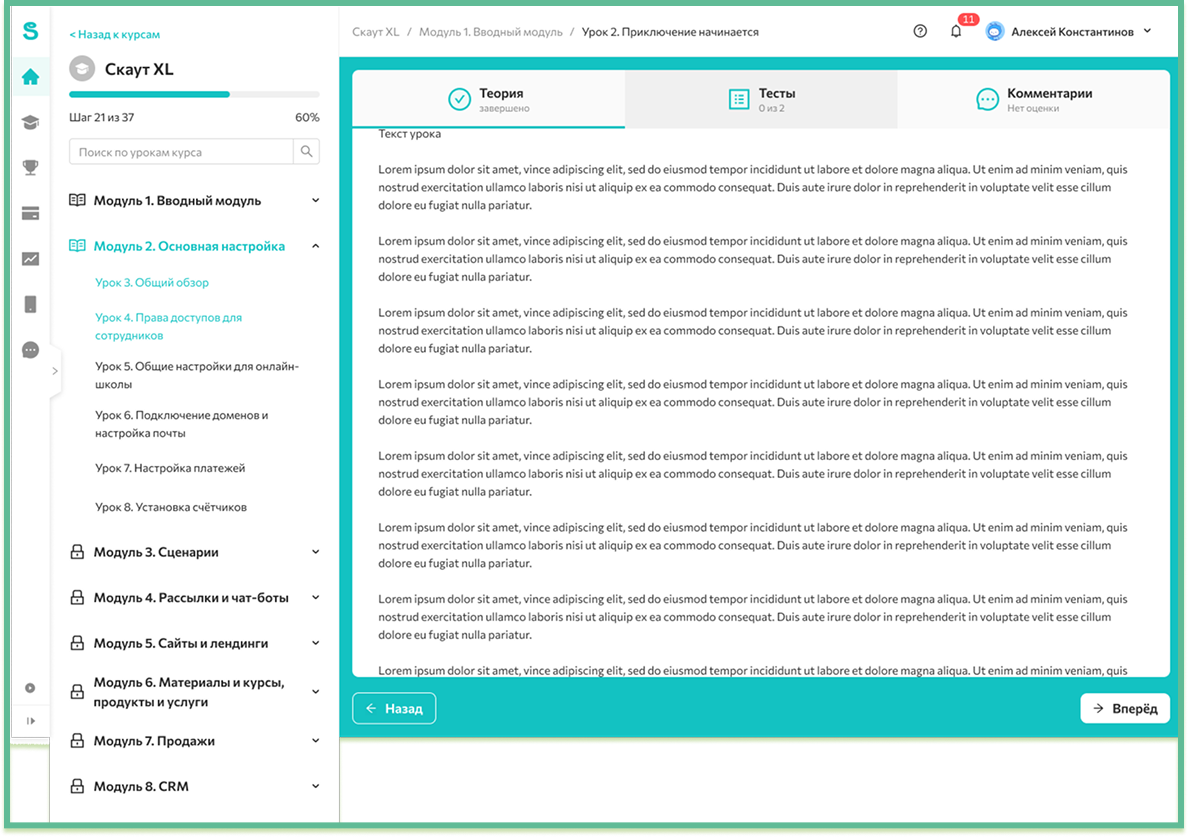This screenshot has height=837, width=1188.
Task: Click the notification bell icon
Action: pyautogui.click(x=956, y=32)
